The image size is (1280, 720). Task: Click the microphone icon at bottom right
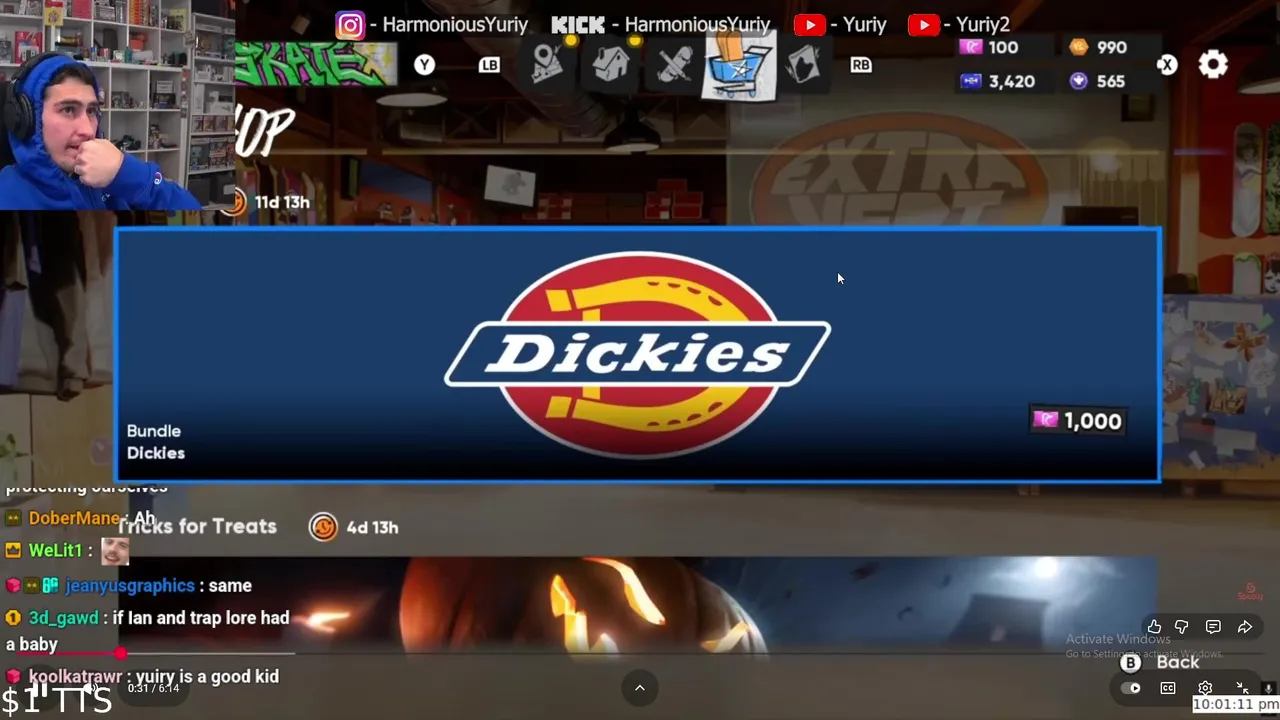(1268, 688)
